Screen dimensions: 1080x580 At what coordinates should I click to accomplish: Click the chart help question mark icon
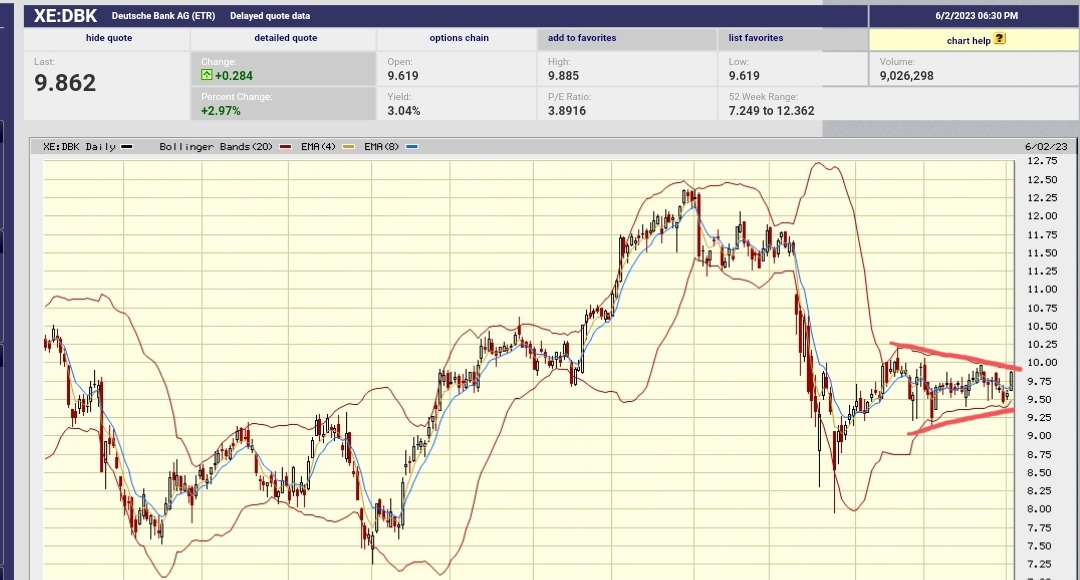[x=999, y=39]
